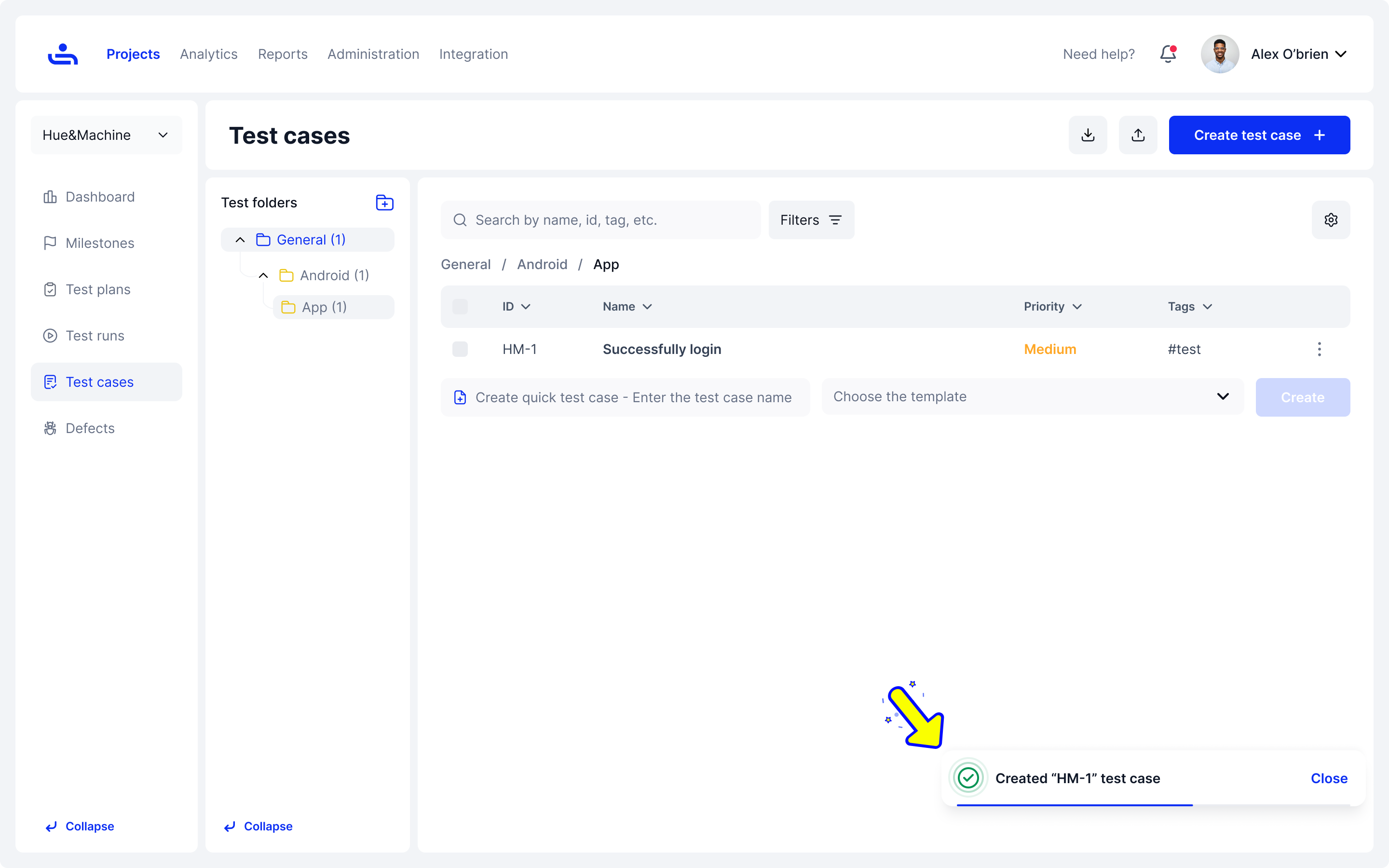
Task: Switch to the Analytics tab
Action: tap(208, 54)
